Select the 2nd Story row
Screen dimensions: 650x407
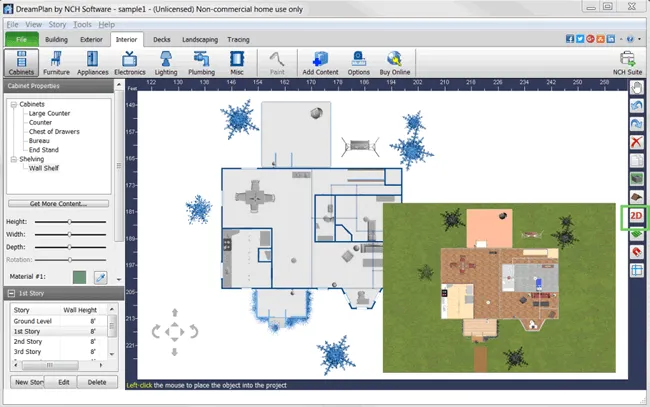[x=58, y=342]
